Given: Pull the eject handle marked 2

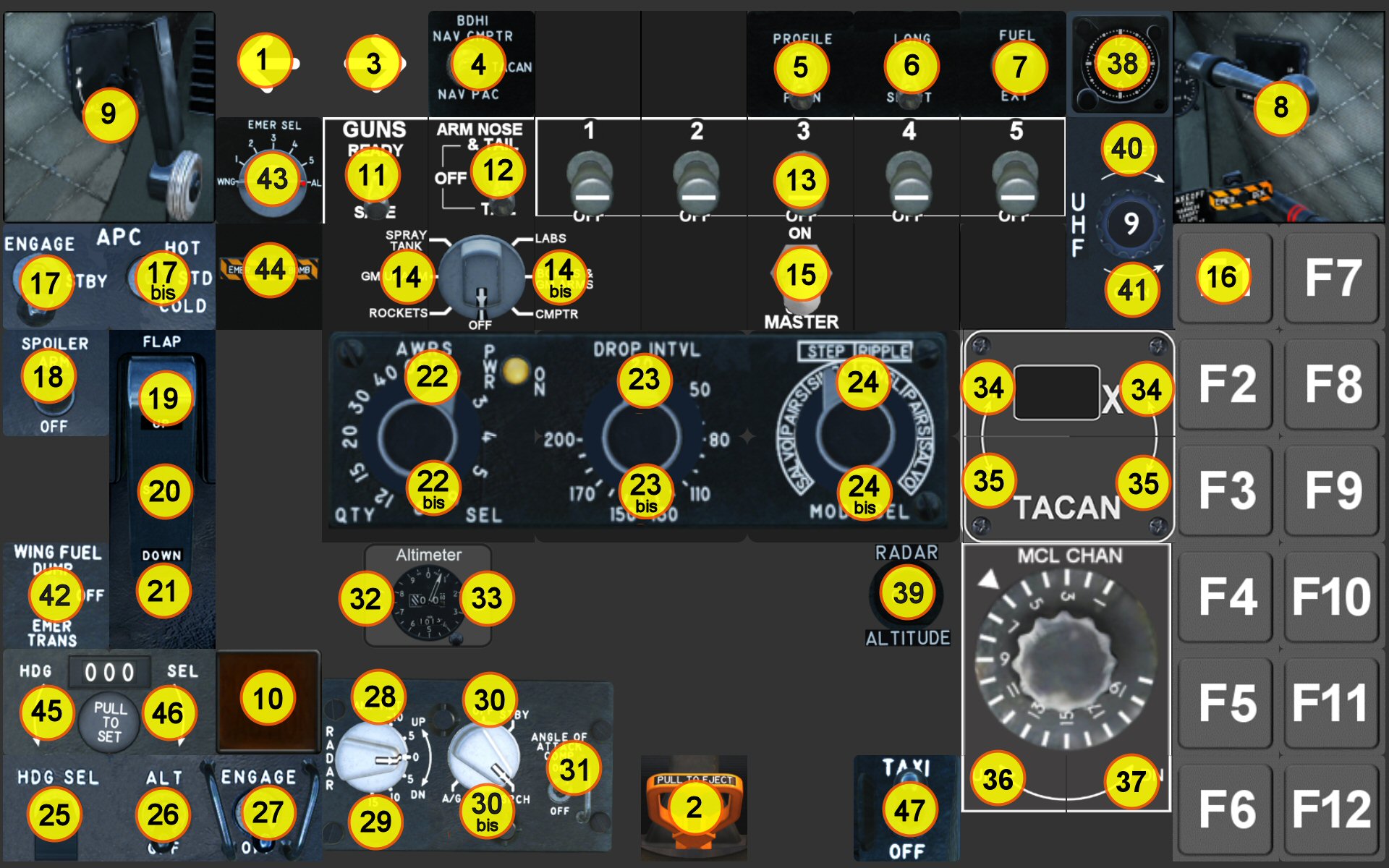Looking at the screenshot, I should coord(693,808).
